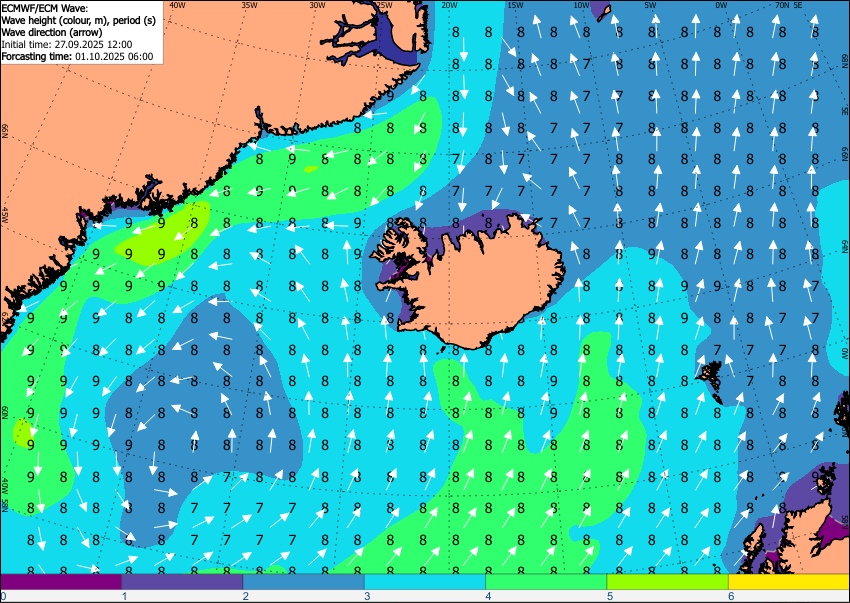
Task: Click the blue 2–3 m legend swatch
Action: pyautogui.click(x=304, y=582)
